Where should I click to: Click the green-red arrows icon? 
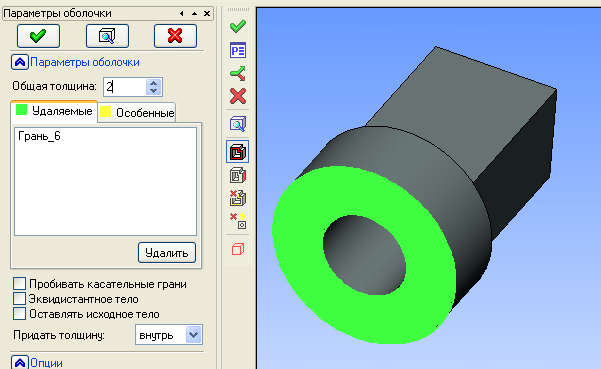[x=238, y=73]
